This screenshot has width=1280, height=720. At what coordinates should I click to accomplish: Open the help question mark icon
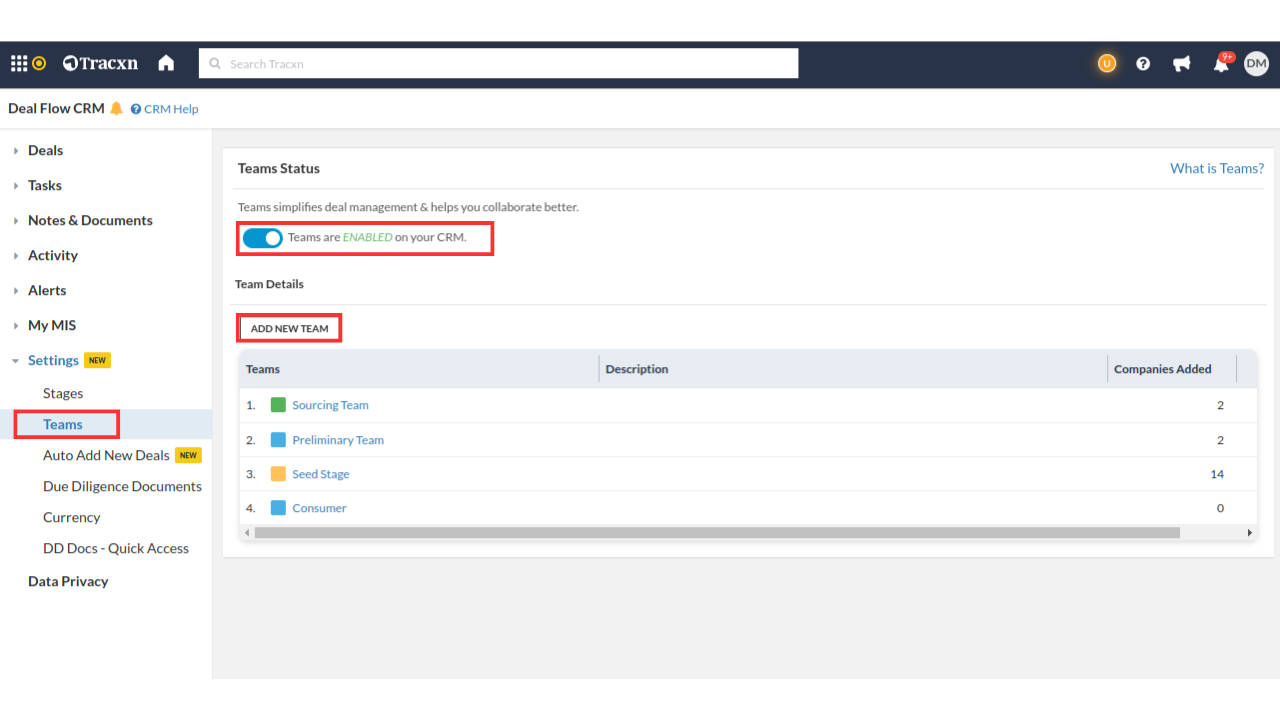coord(1143,64)
